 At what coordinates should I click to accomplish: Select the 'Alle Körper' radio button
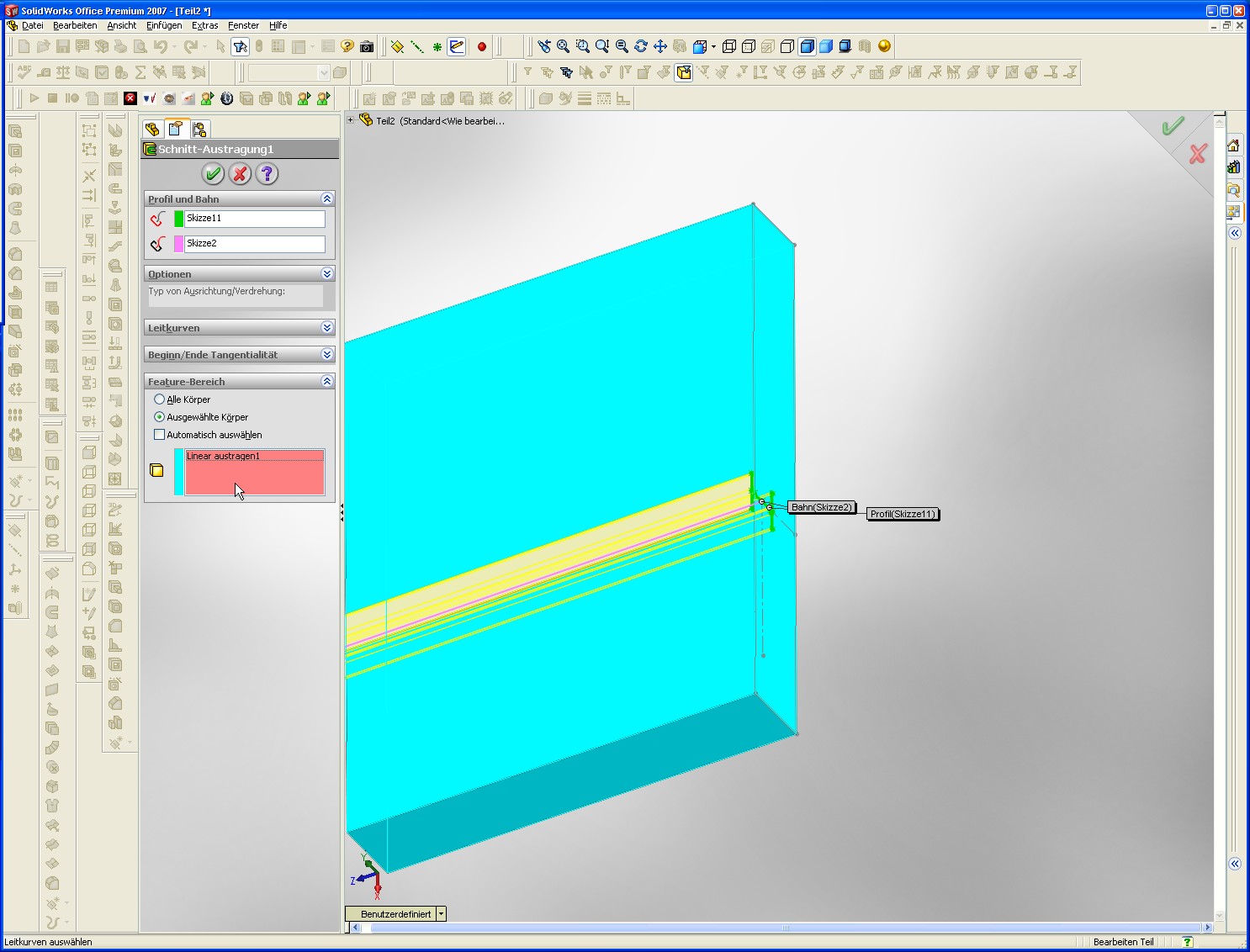(159, 399)
